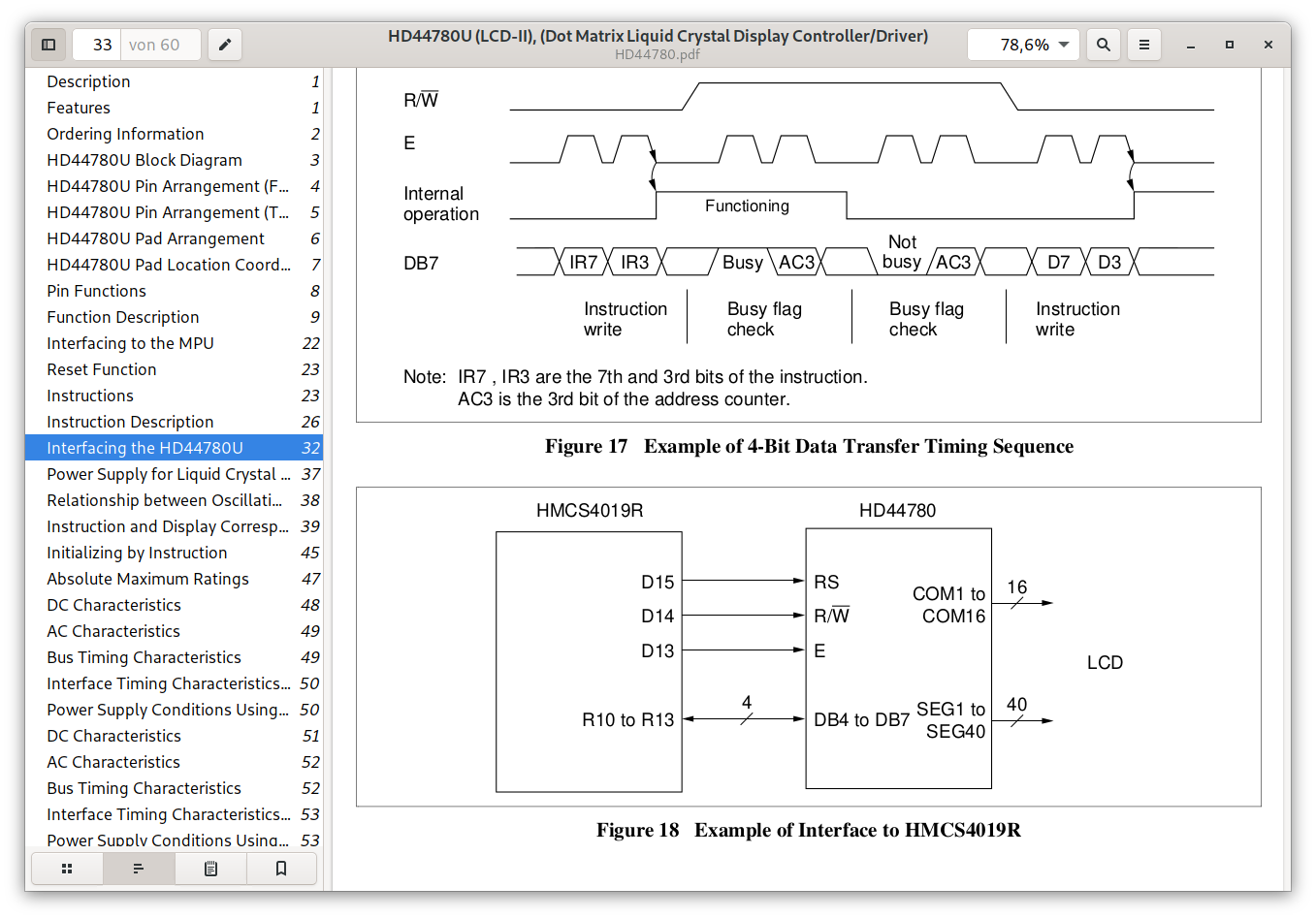The image size is (1316, 919).
Task: Open DC Characteristics page 51 entry
Action: (174, 736)
